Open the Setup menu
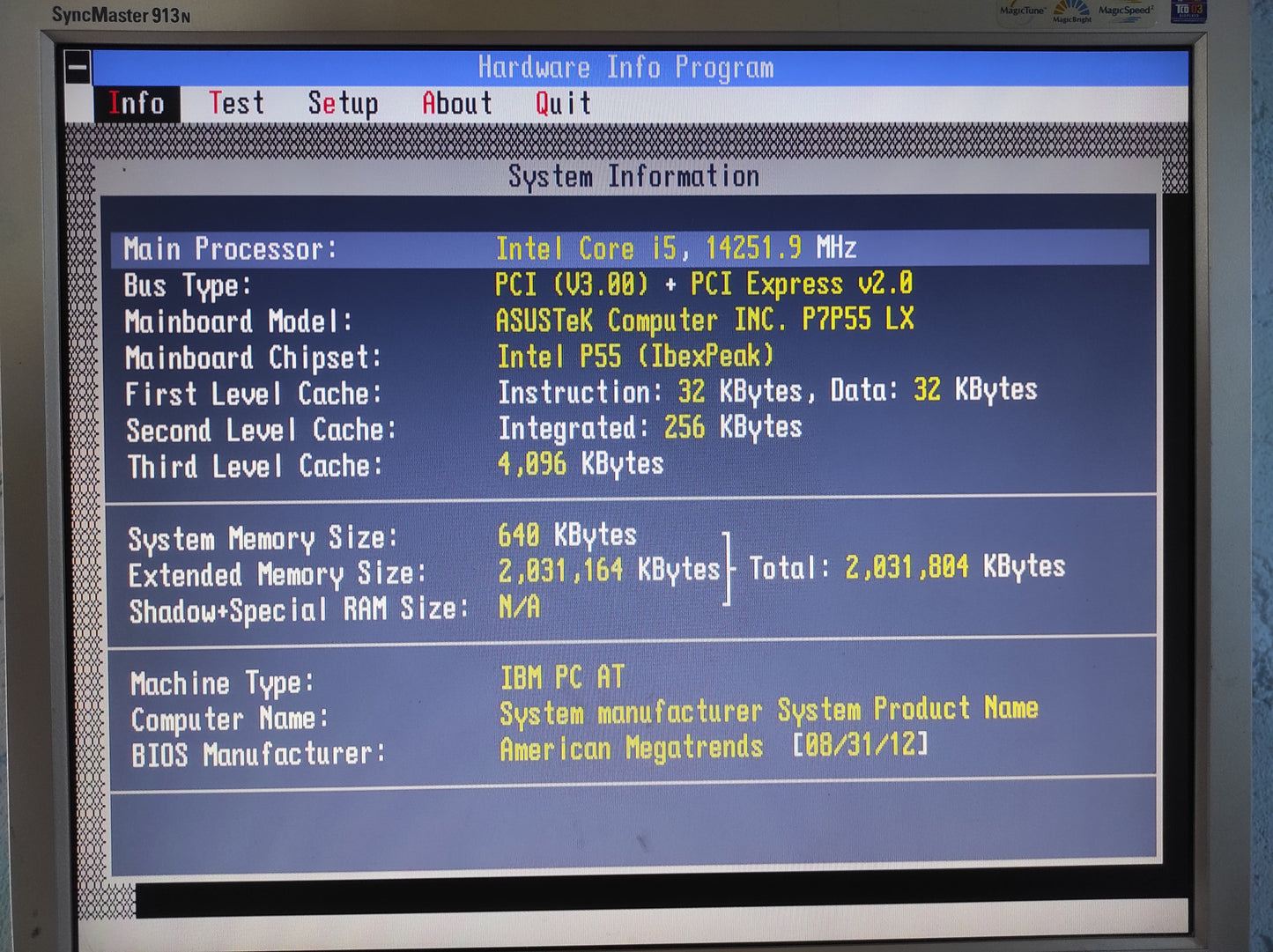 click(x=343, y=104)
